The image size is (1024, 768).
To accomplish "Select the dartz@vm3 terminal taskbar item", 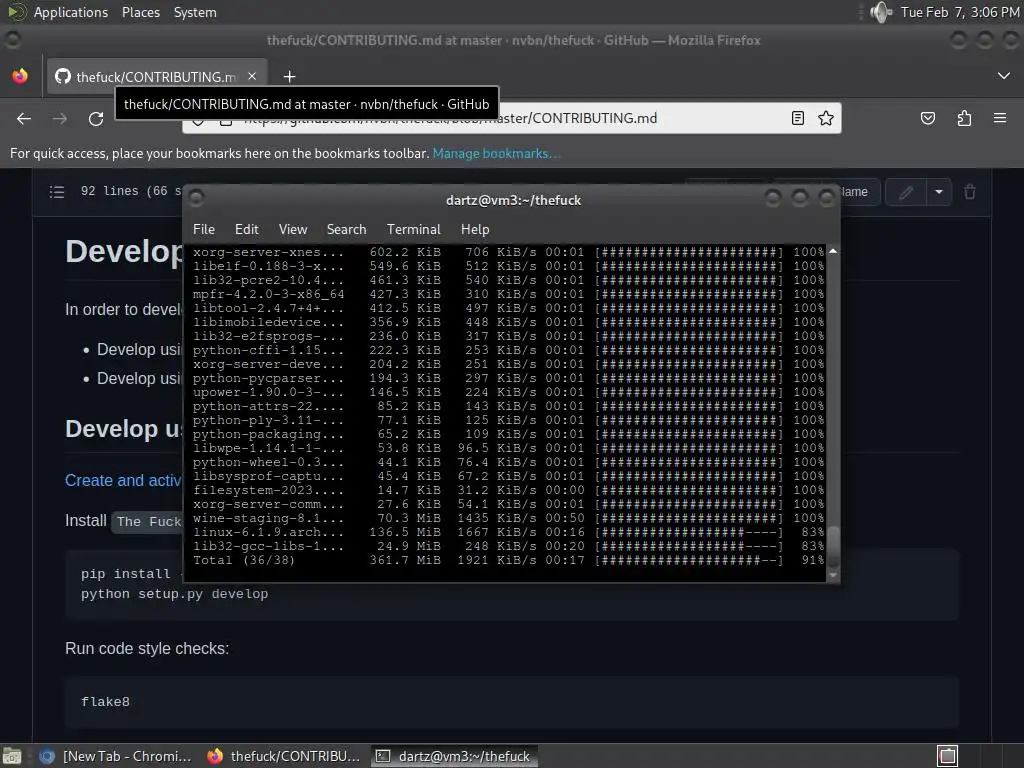I will click(x=454, y=756).
